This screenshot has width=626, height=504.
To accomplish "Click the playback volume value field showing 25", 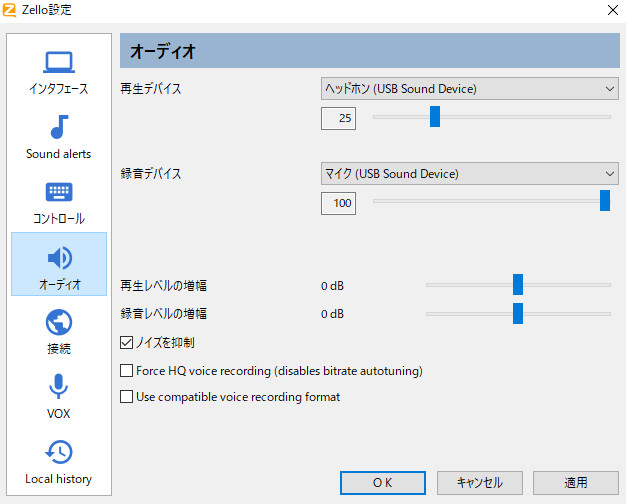I will [x=338, y=119].
